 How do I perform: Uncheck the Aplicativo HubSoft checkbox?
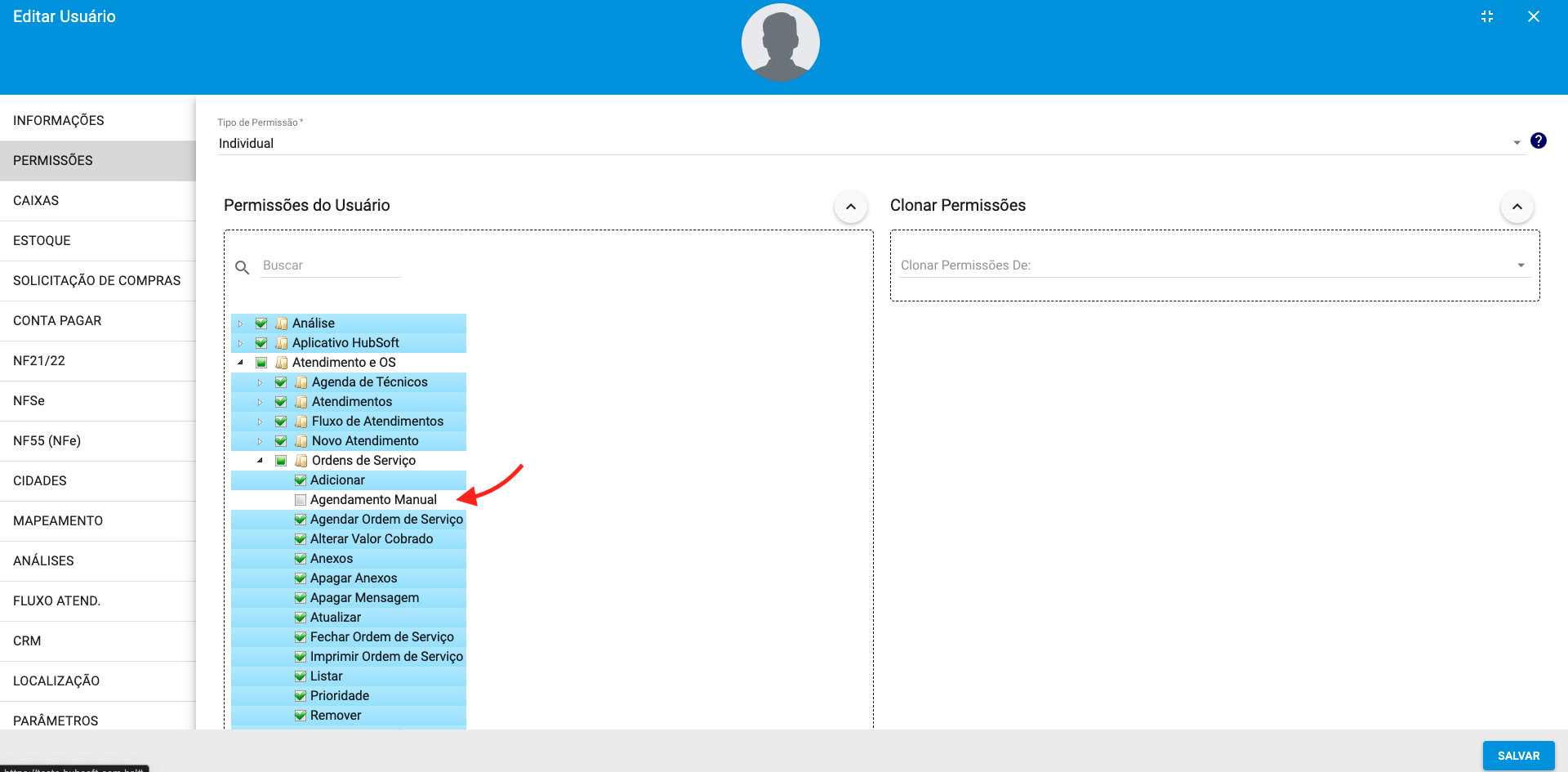point(261,343)
